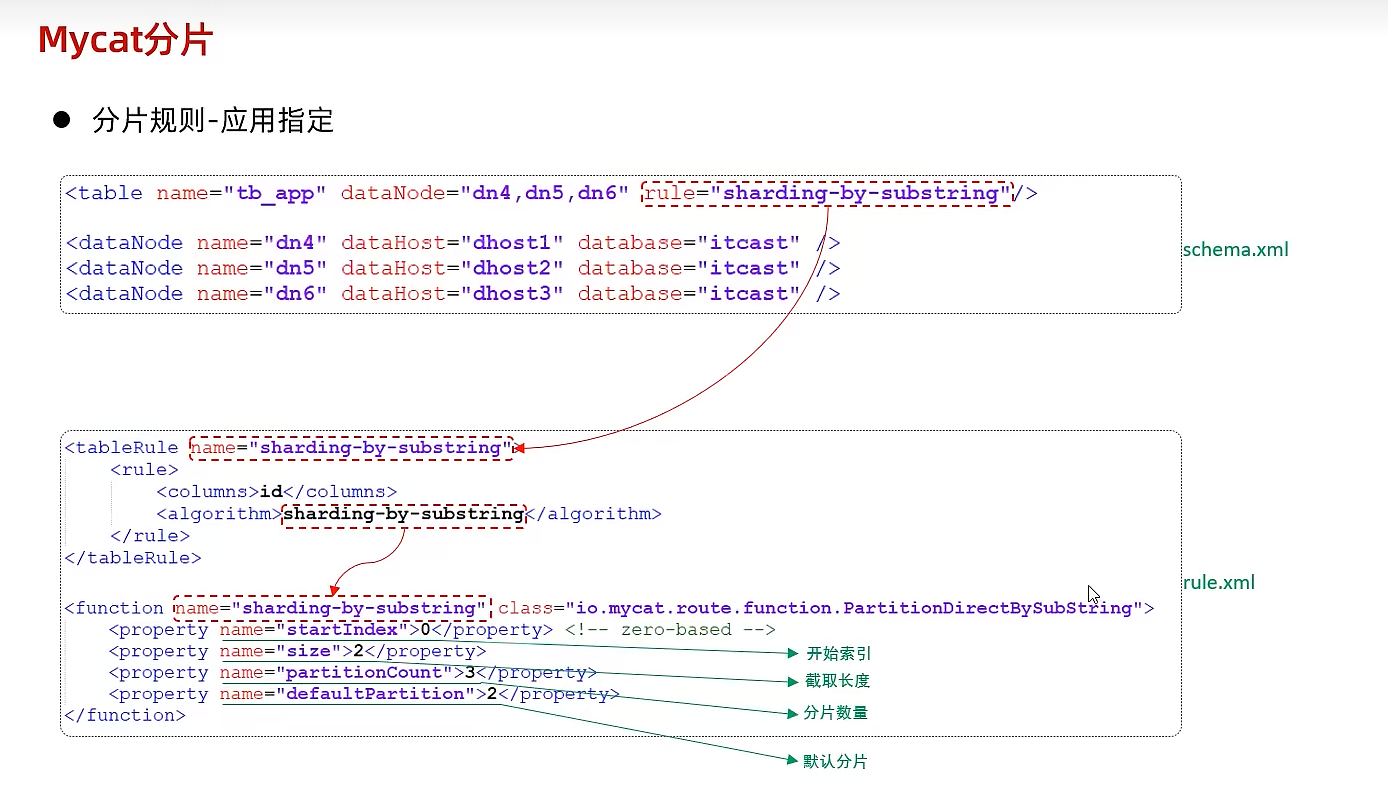The width and height of the screenshot is (1388, 788).
Task: Click the green "rule.xml" label
Action: [1219, 583]
